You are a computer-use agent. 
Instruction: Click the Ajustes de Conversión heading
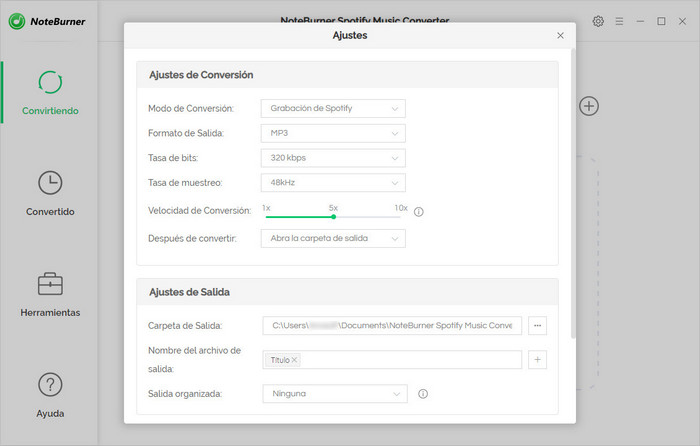coord(201,75)
